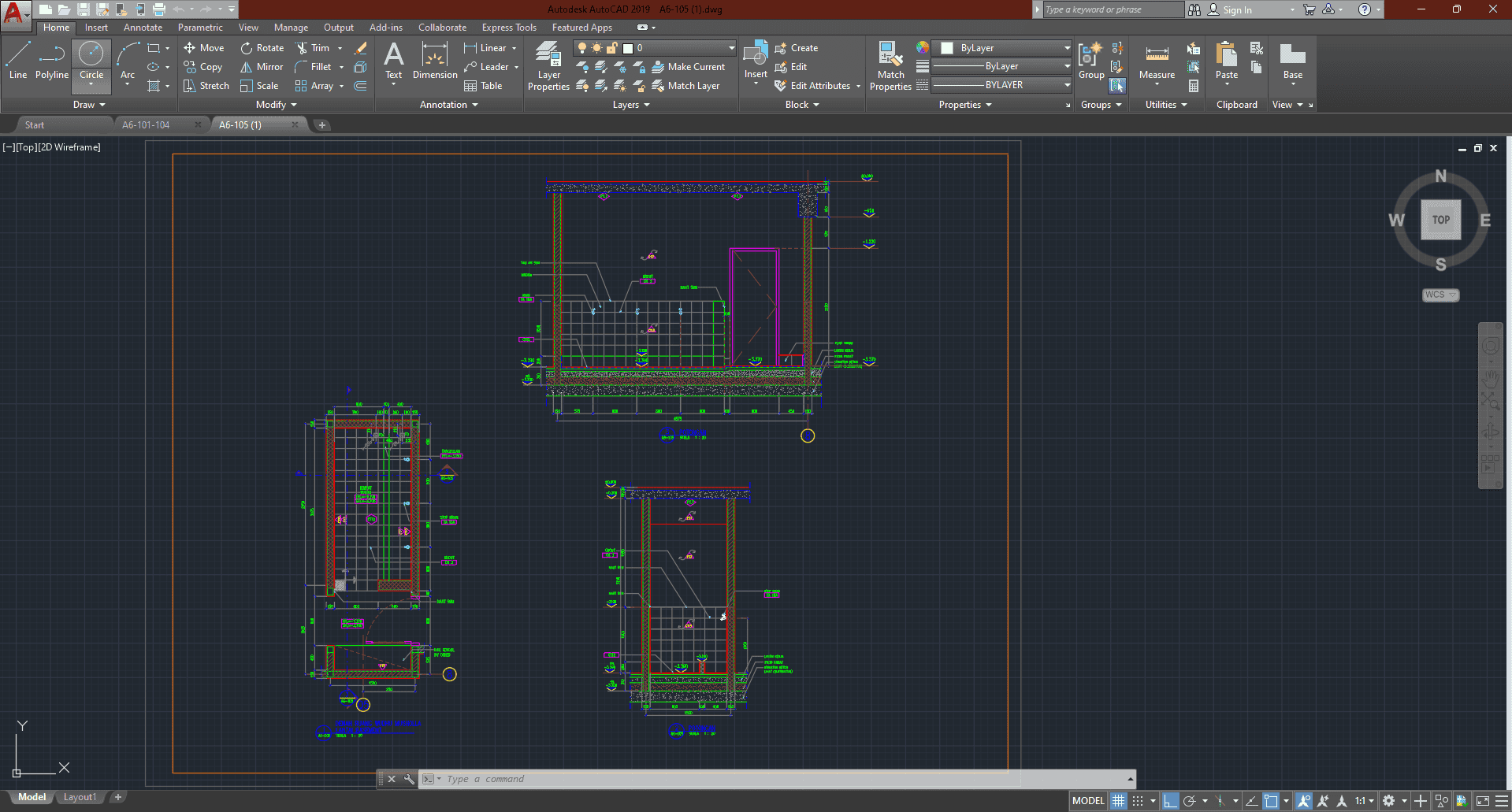1512x812 pixels.
Task: Switch to the A6-101-104 drawing tab
Action: pyautogui.click(x=146, y=125)
